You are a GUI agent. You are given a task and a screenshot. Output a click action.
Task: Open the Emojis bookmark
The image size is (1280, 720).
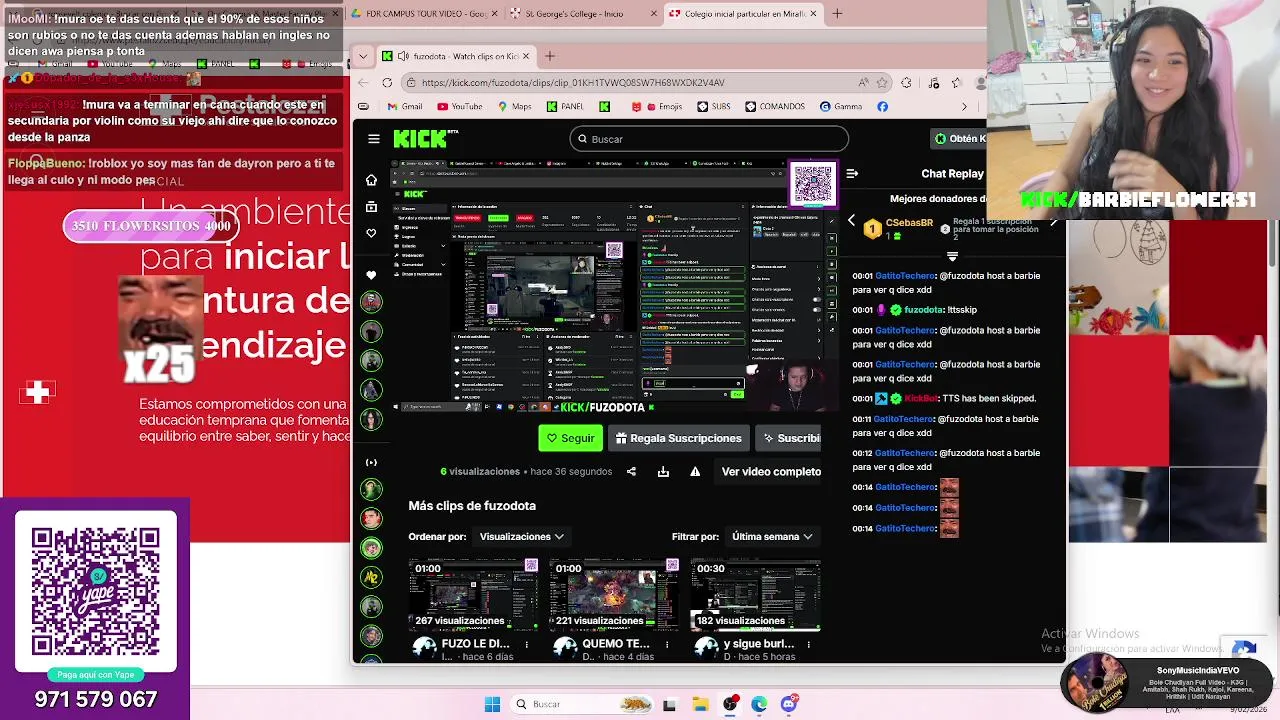coord(657,106)
